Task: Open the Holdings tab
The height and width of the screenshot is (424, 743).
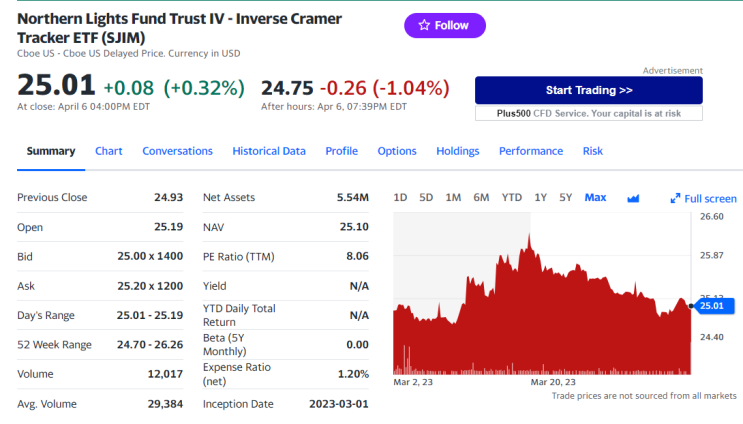Action: coord(458,151)
